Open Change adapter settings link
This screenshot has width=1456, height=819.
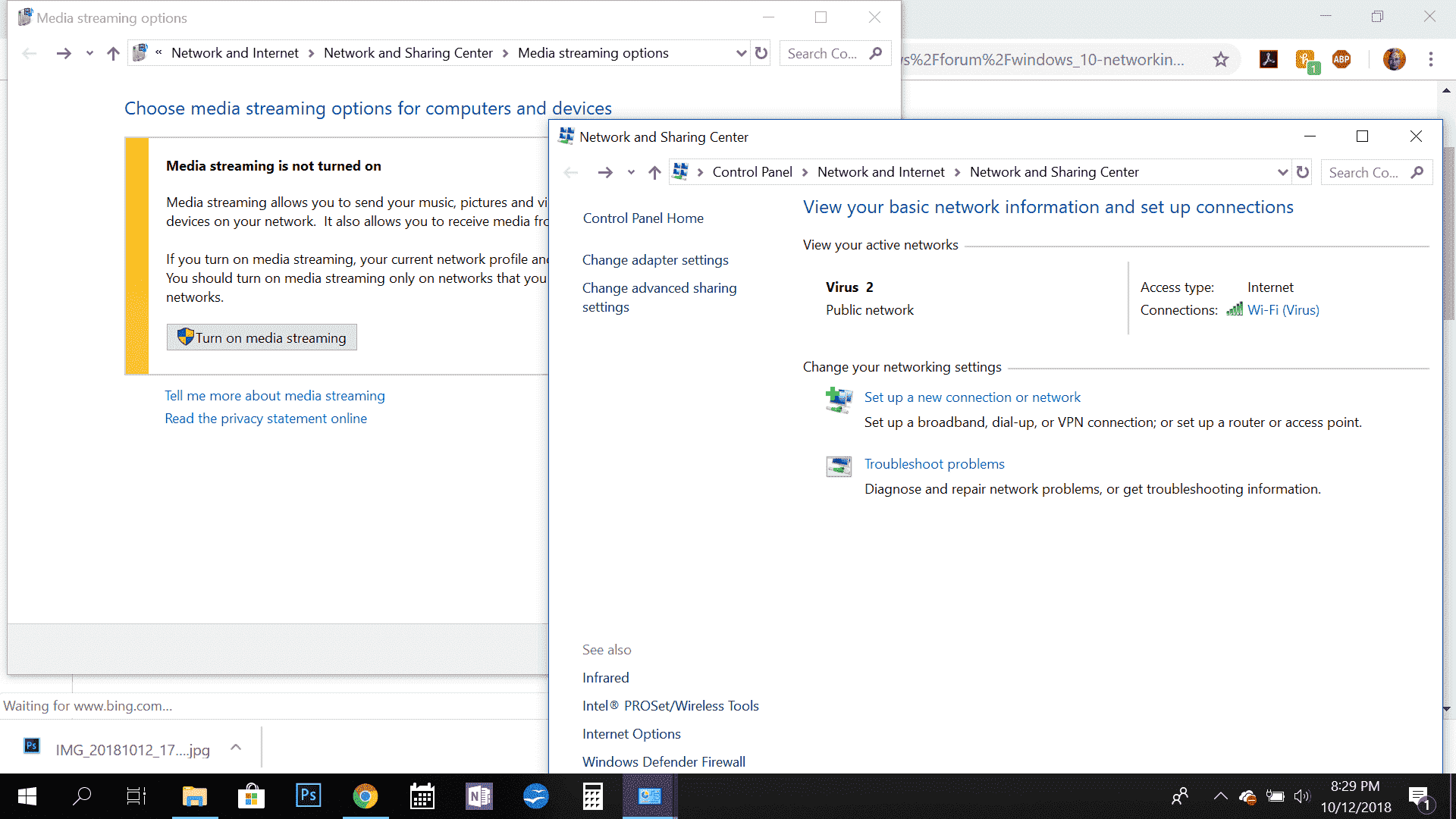point(654,260)
